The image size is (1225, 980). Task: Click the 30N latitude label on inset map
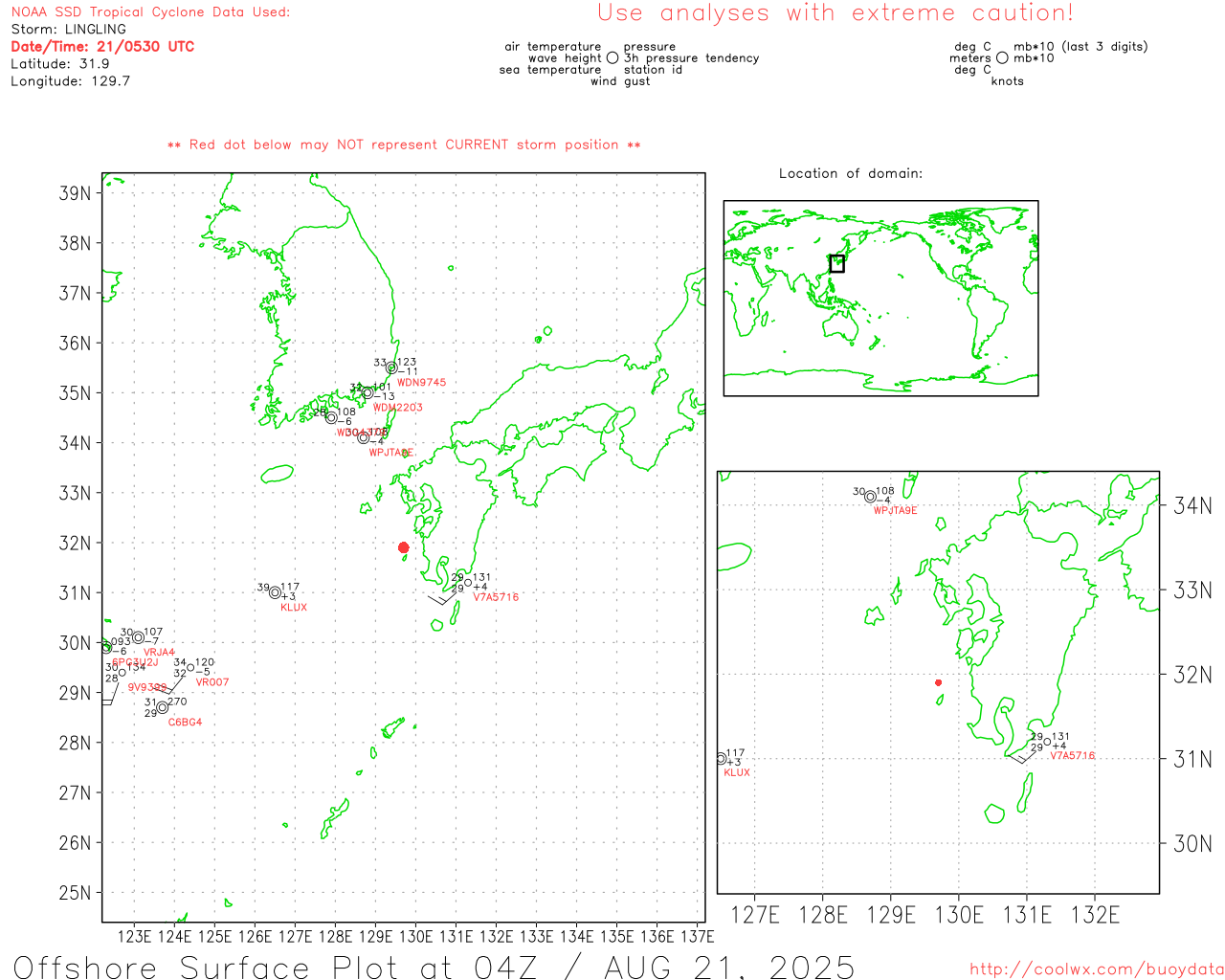[1192, 843]
